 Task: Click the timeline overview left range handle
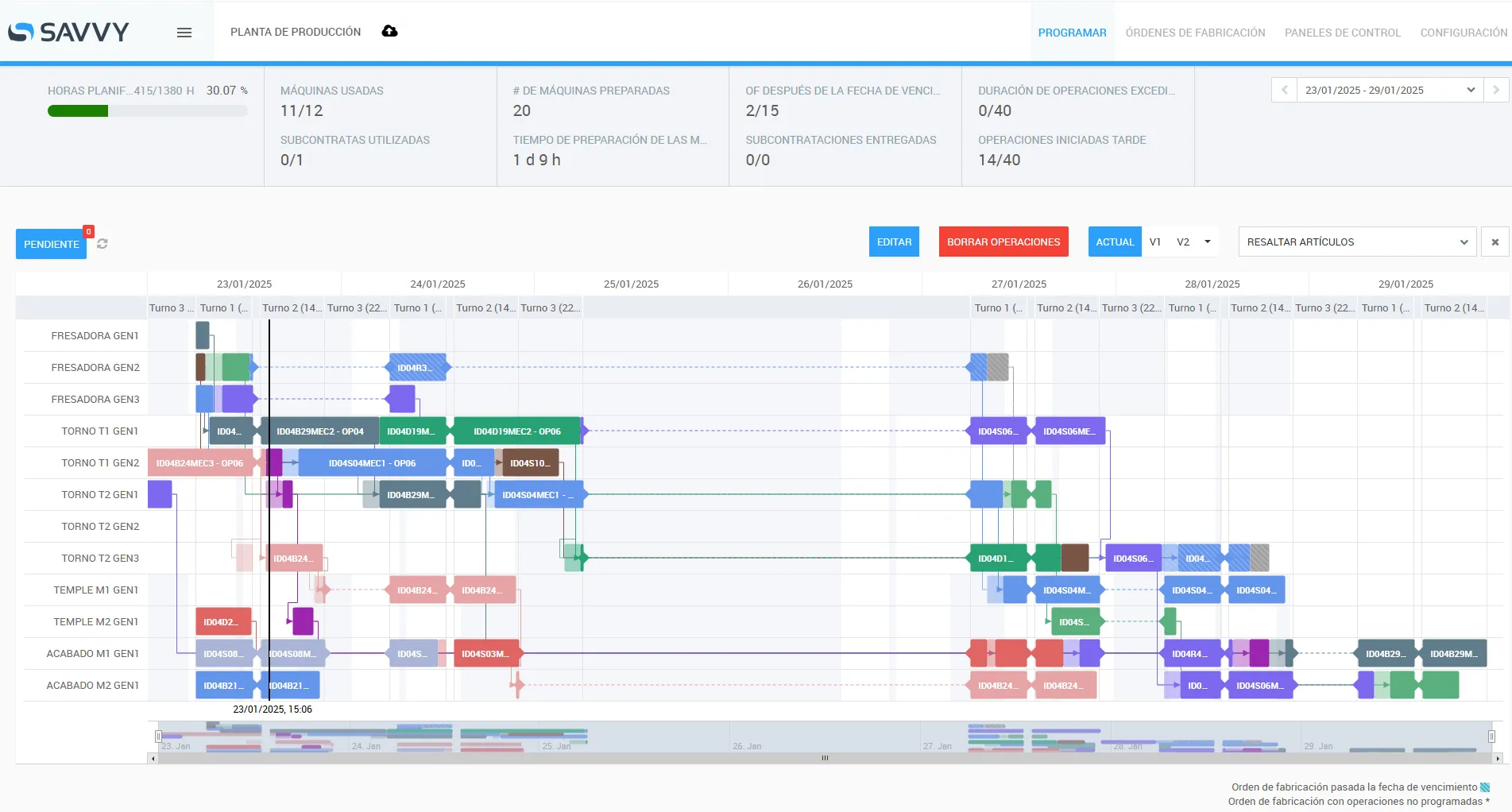[x=158, y=737]
